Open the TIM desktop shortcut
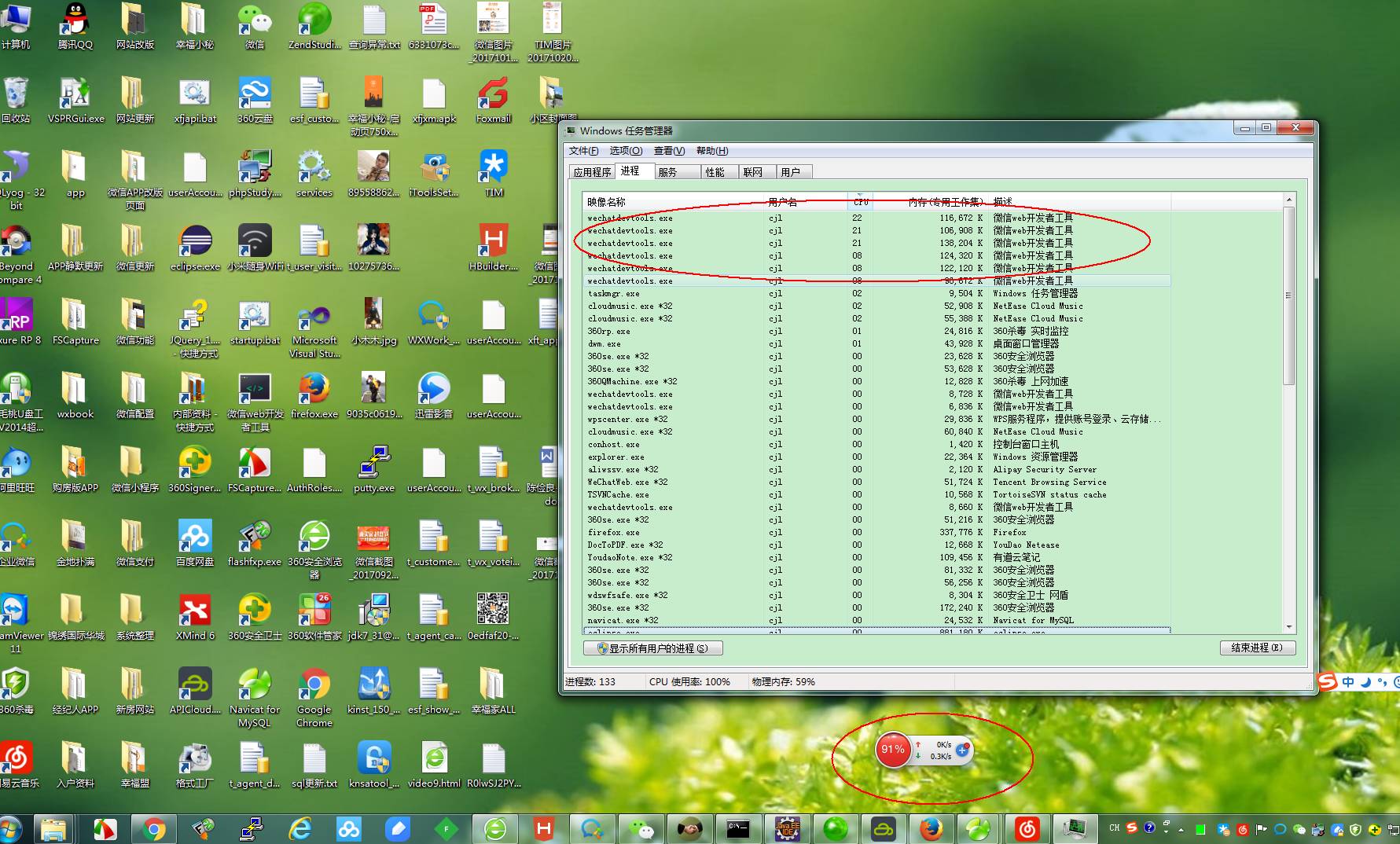 pyautogui.click(x=494, y=174)
